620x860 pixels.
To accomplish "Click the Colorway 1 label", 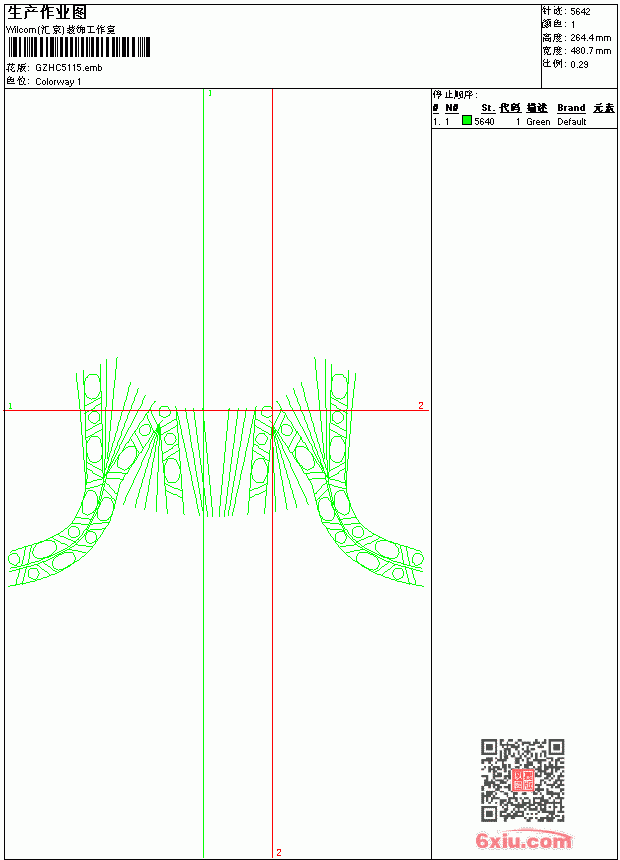I will [58, 82].
